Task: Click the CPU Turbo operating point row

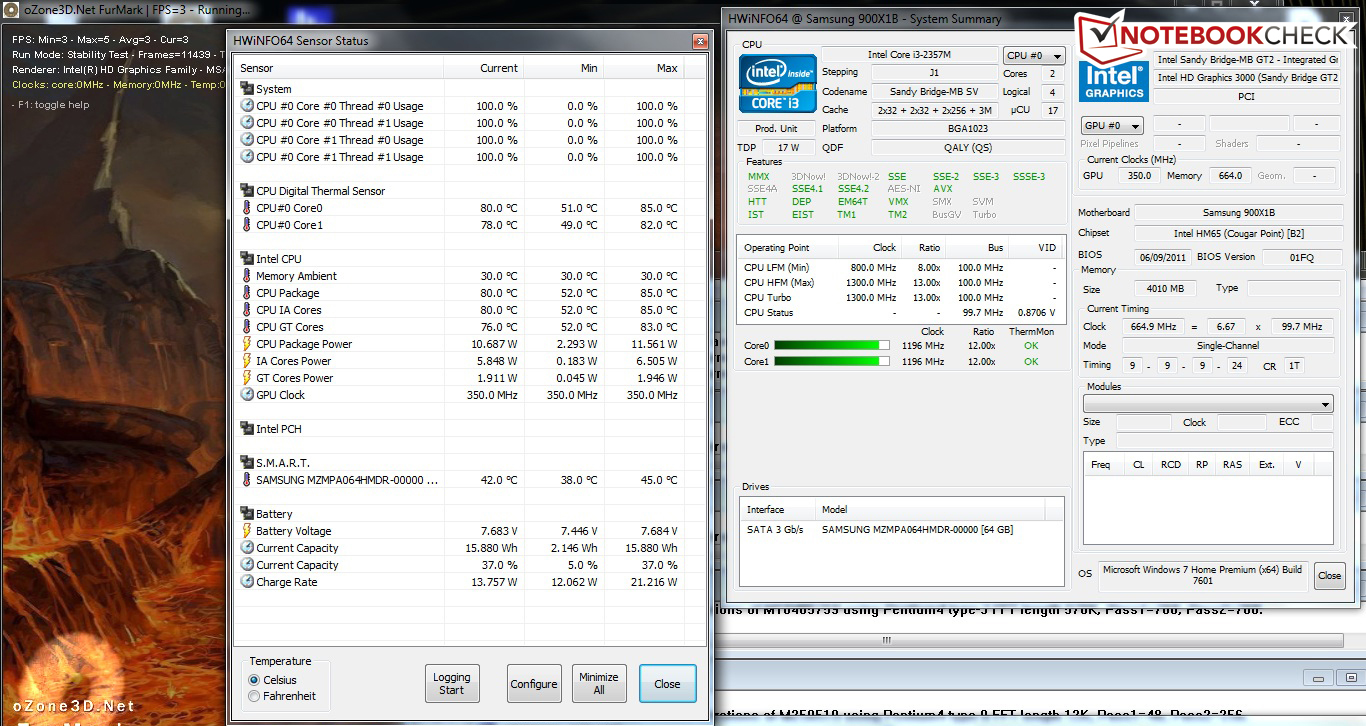Action: [x=900, y=298]
